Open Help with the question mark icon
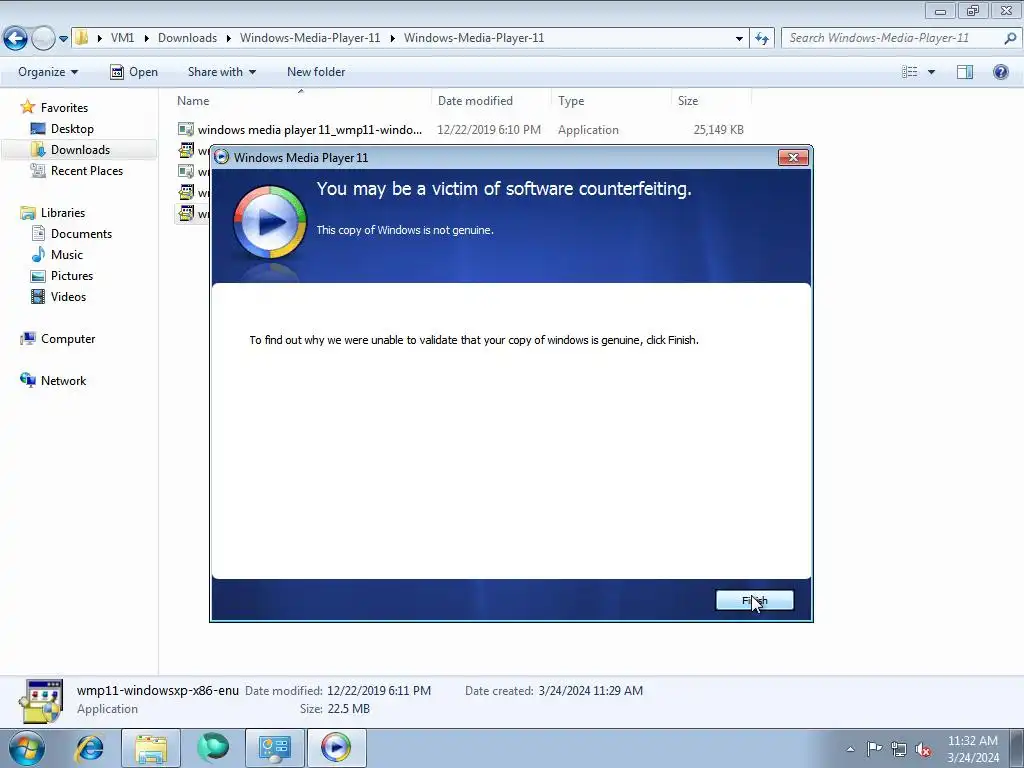The height and width of the screenshot is (768, 1024). pos(1000,72)
